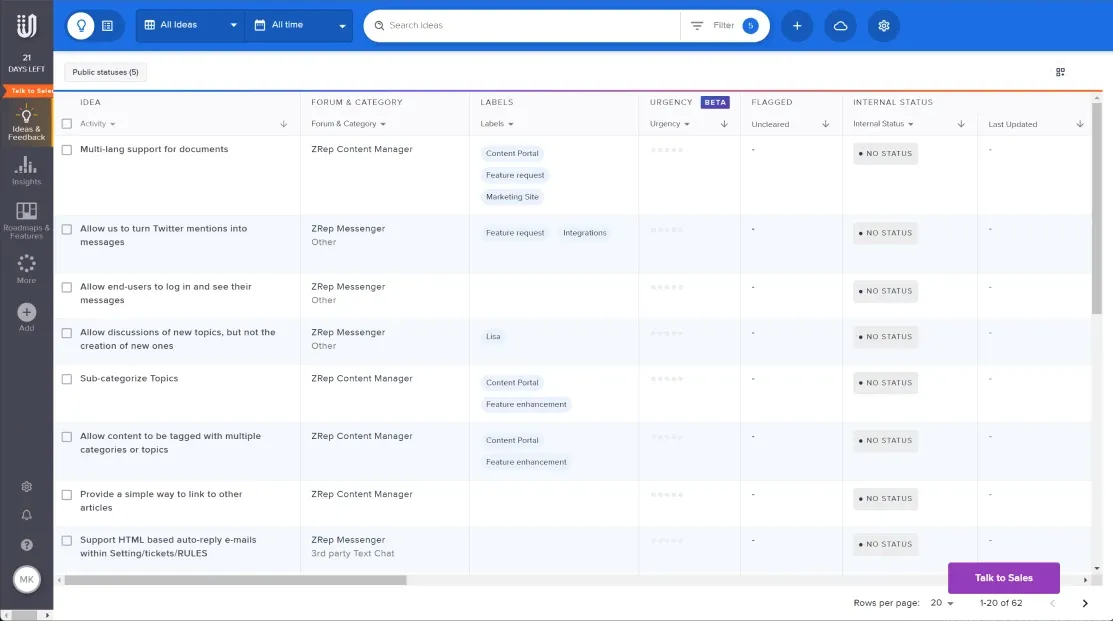Image resolution: width=1113 pixels, height=621 pixels.
Task: Open the help question mark
Action: point(26,545)
